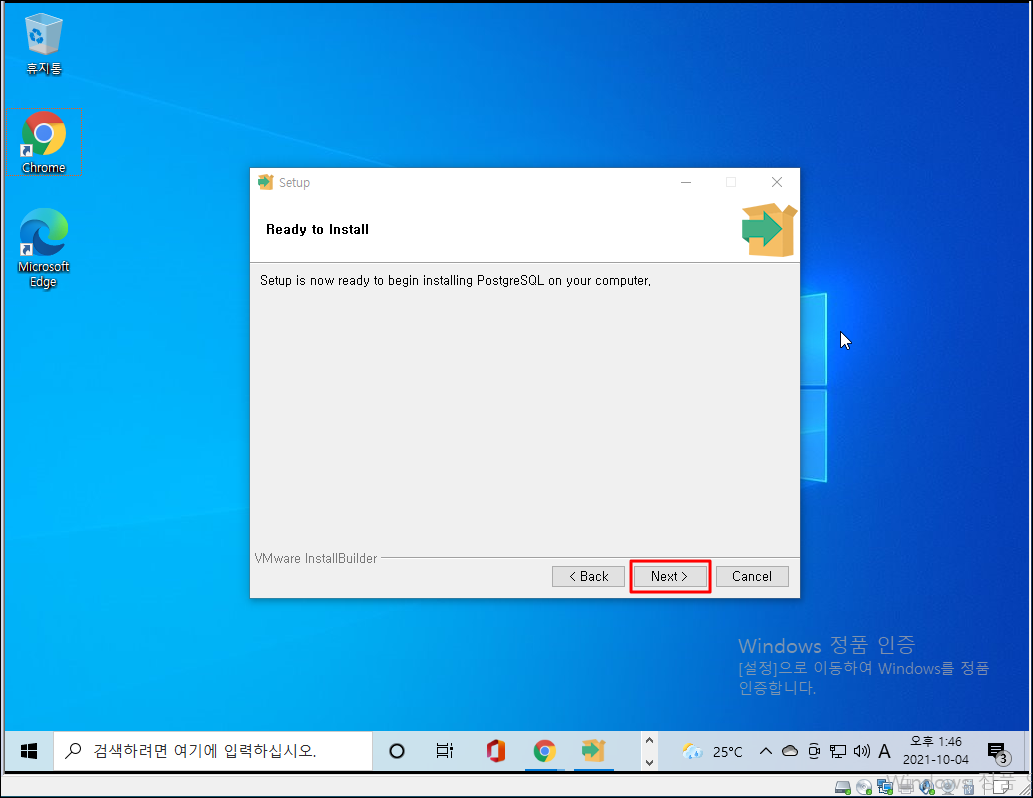
Task: Open the volume speaker tray icon
Action: [862, 751]
